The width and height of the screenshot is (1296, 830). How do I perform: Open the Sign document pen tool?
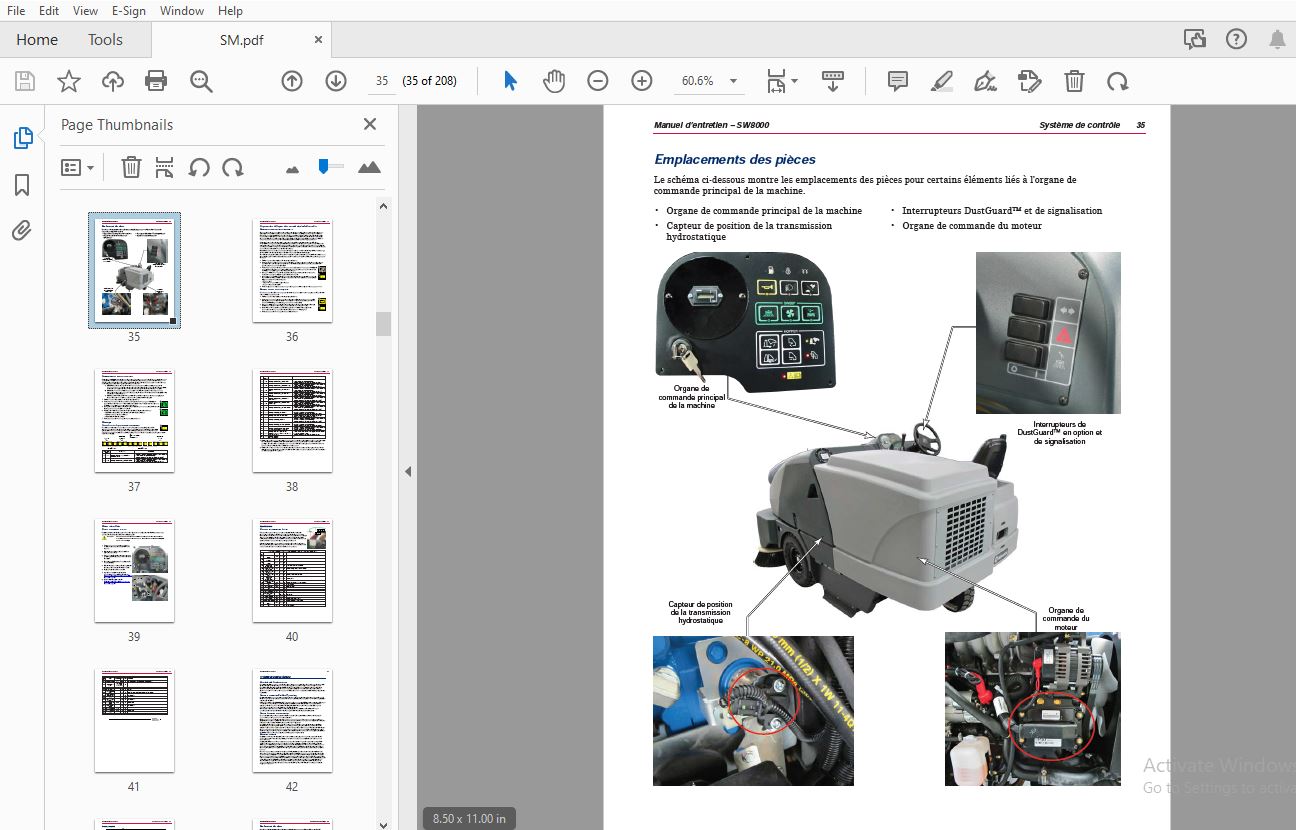pos(985,81)
